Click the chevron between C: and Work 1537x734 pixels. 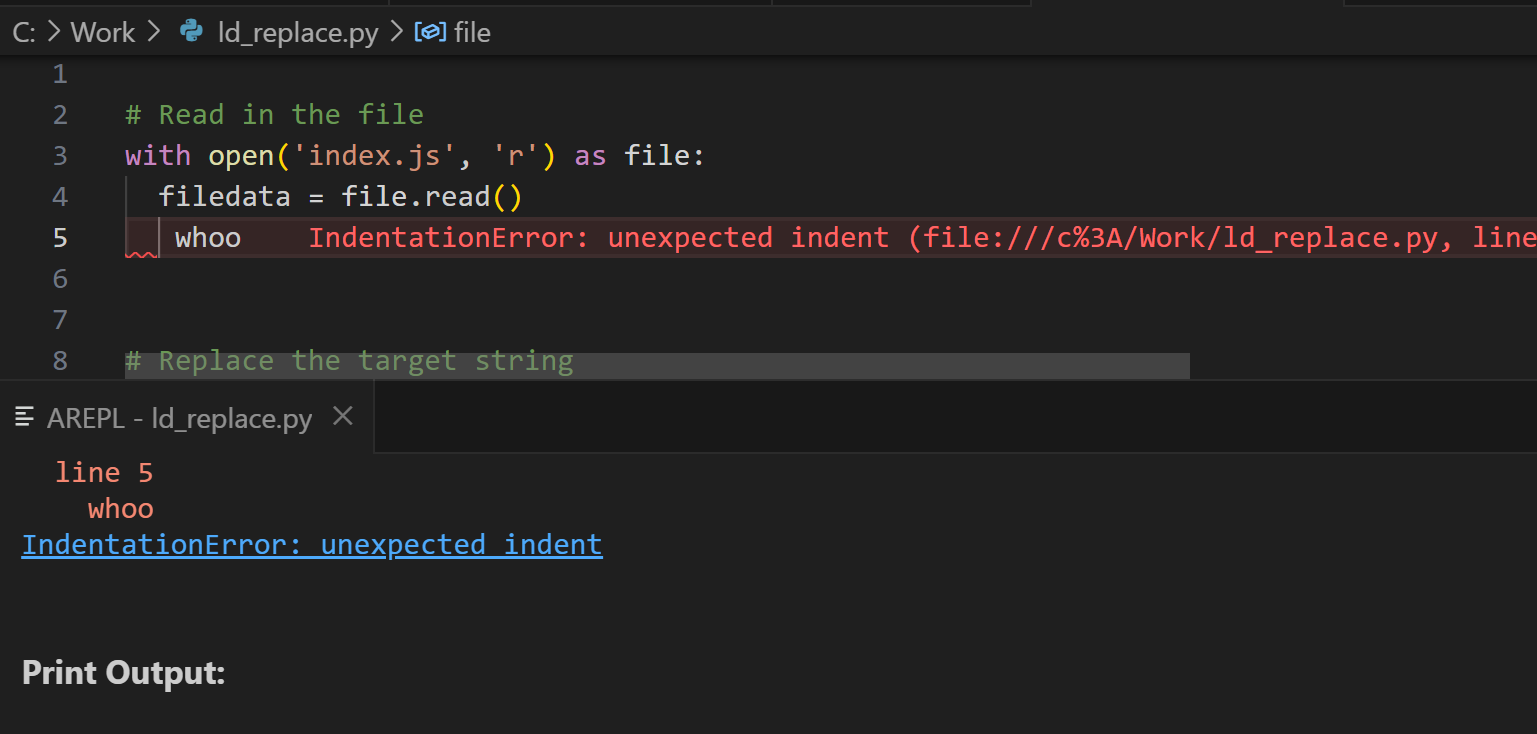pyautogui.click(x=54, y=32)
